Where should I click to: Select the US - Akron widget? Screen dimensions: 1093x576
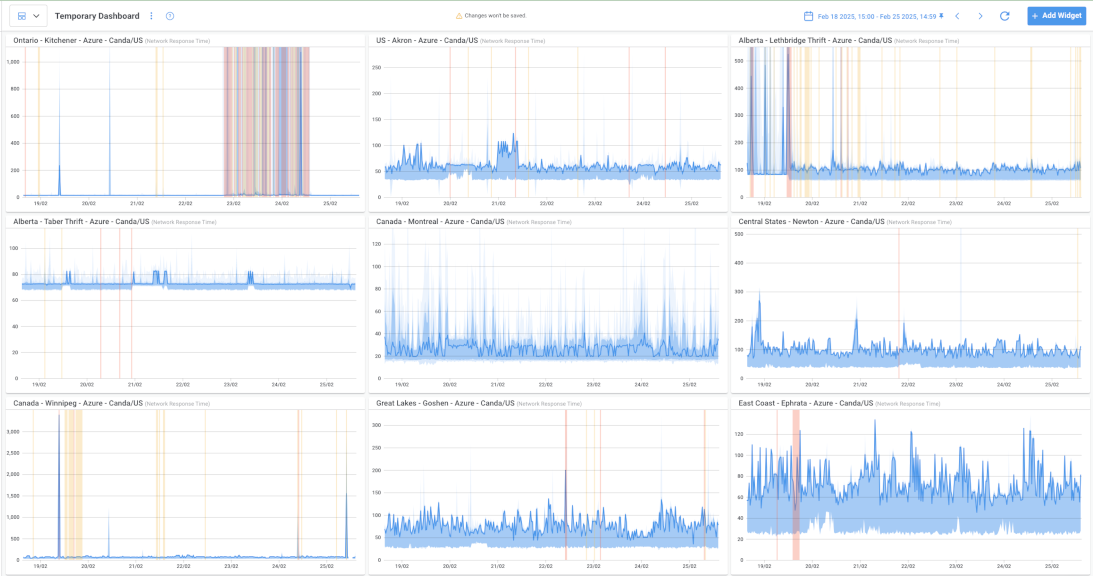(547, 120)
